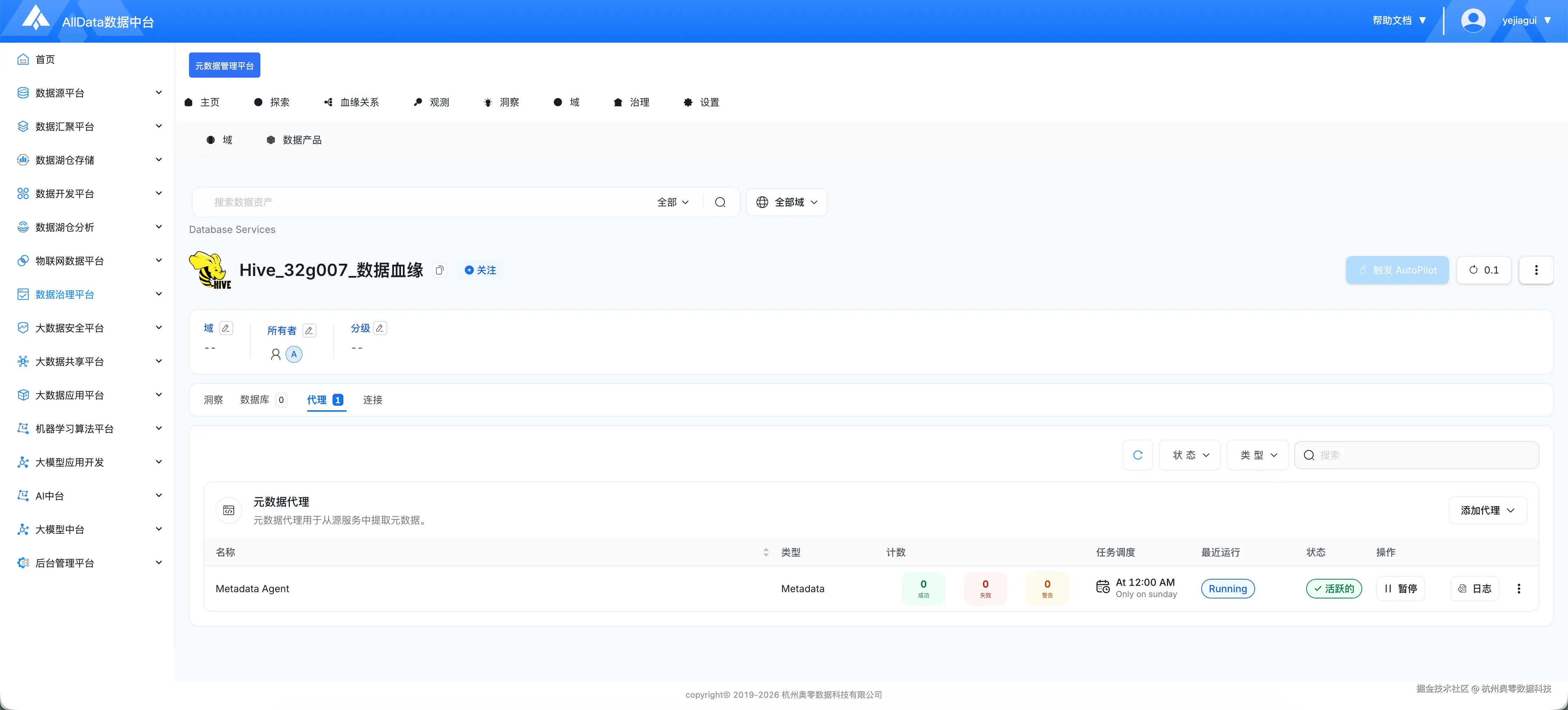This screenshot has width=1568, height=710.
Task: Open the 帮助文档 dropdown
Action: click(1399, 21)
